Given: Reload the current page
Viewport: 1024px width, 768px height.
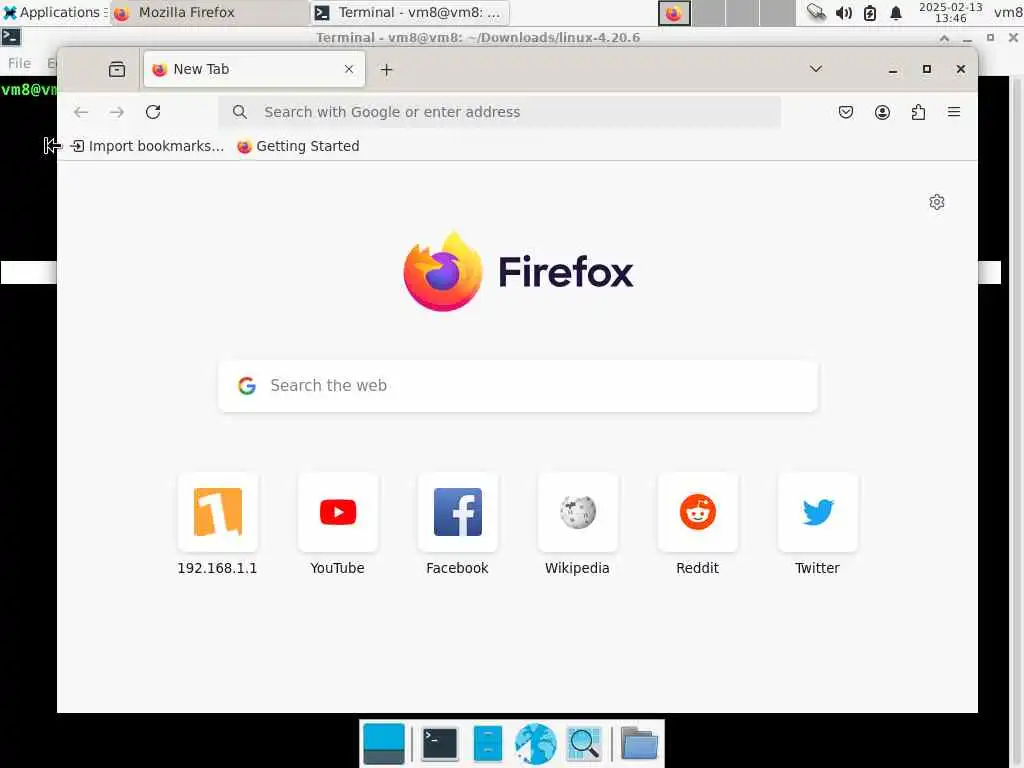Looking at the screenshot, I should pos(153,112).
